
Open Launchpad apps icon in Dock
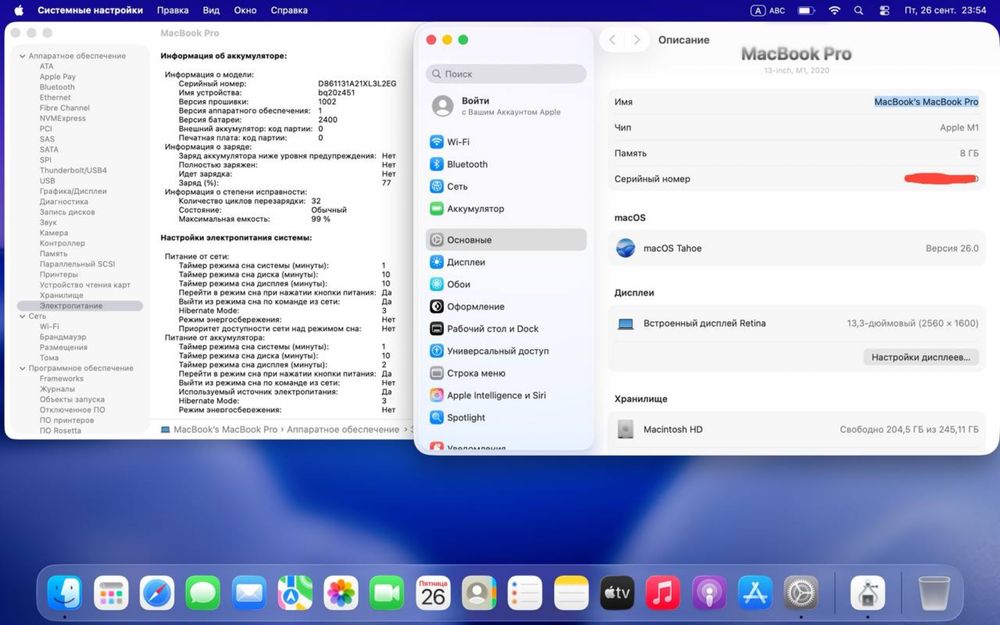(x=111, y=592)
